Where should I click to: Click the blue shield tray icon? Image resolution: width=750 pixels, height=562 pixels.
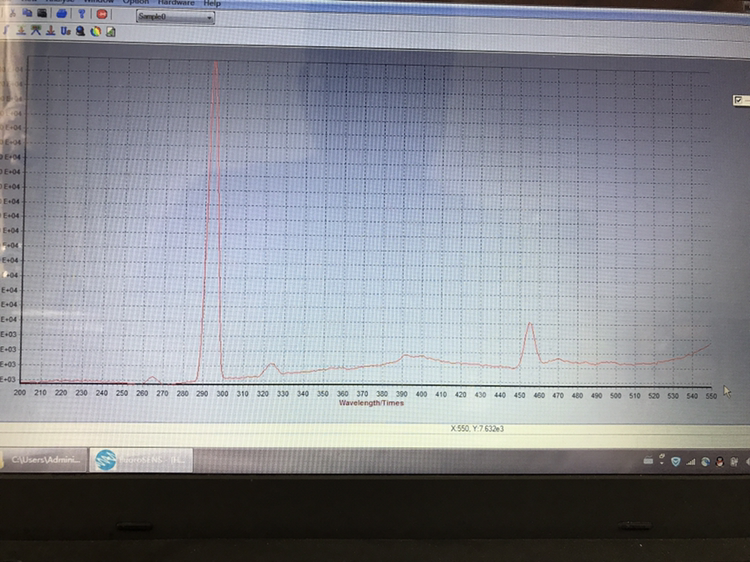tap(675, 461)
